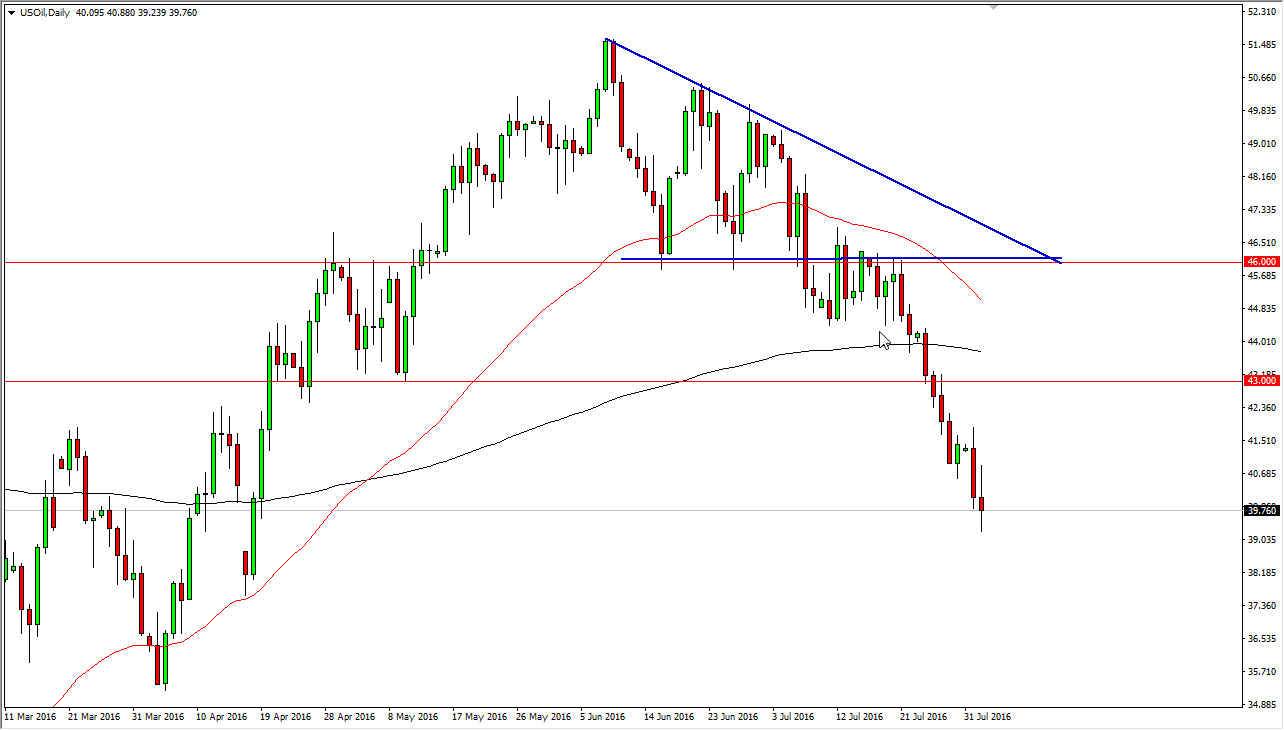The image size is (1284, 730).
Task: Click the 17 May 2016 date label
Action: point(479,717)
